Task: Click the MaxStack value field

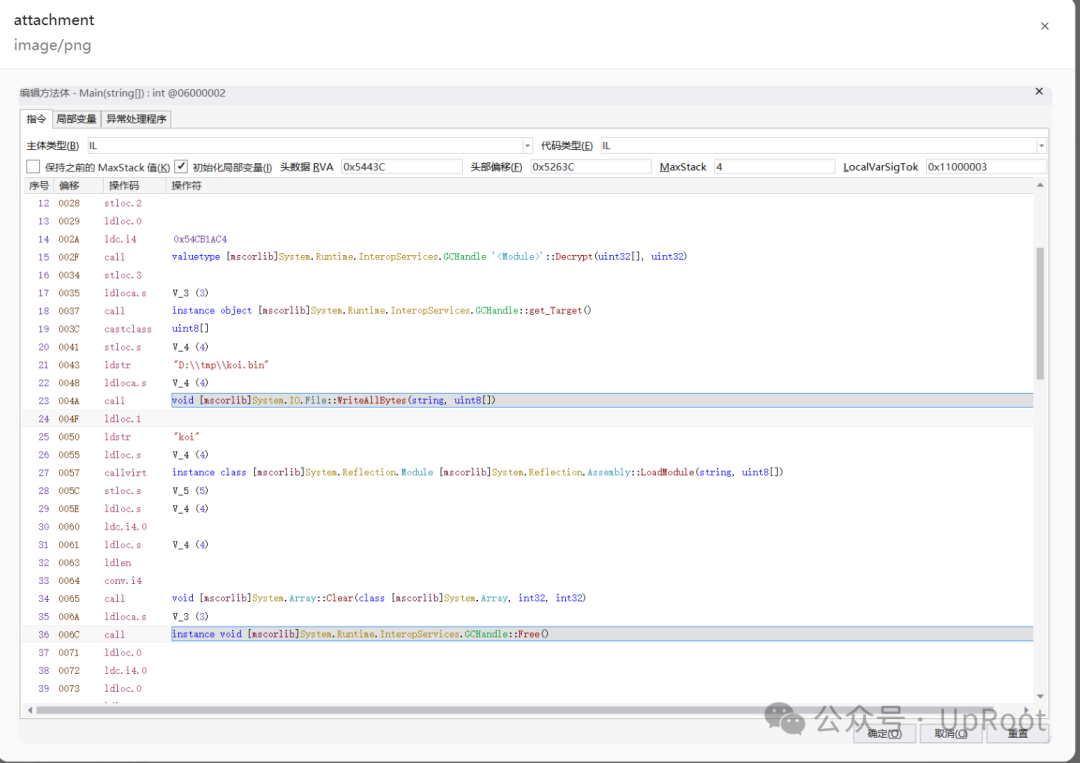Action: [x=774, y=167]
